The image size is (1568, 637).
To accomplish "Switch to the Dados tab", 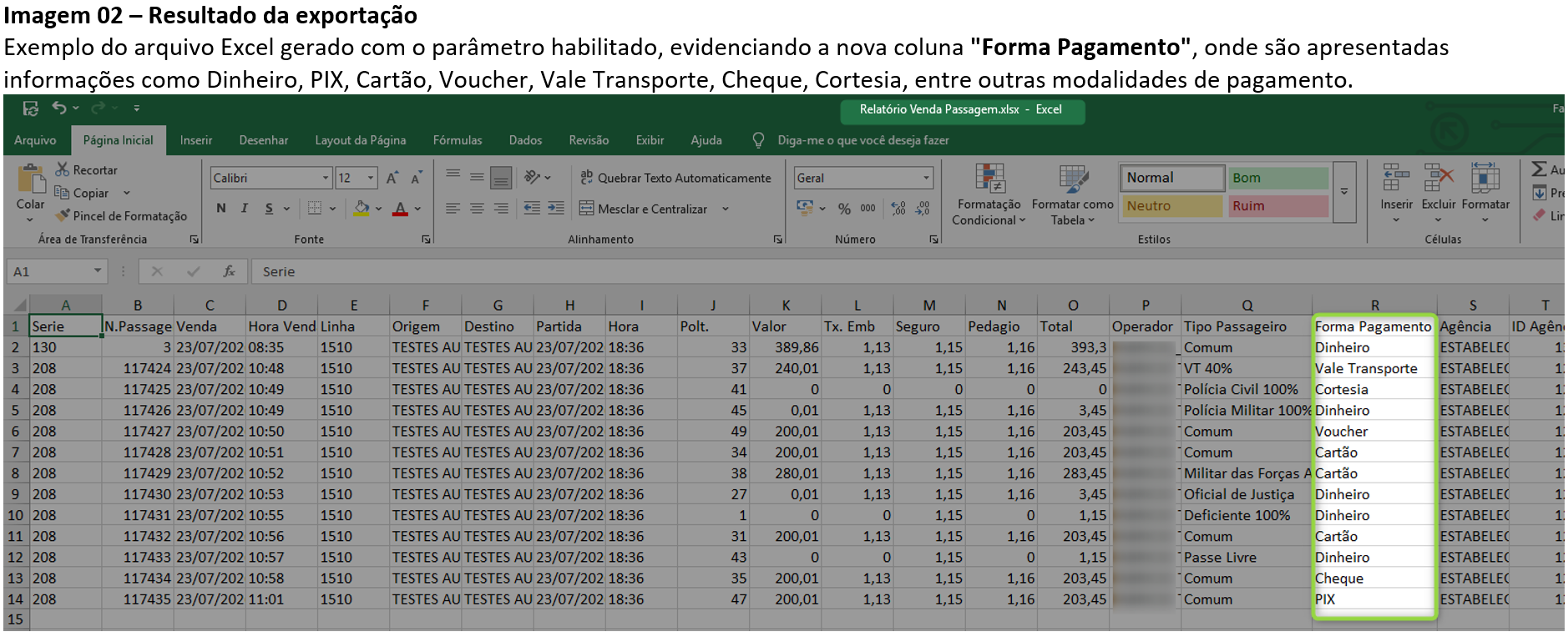I will point(526,140).
